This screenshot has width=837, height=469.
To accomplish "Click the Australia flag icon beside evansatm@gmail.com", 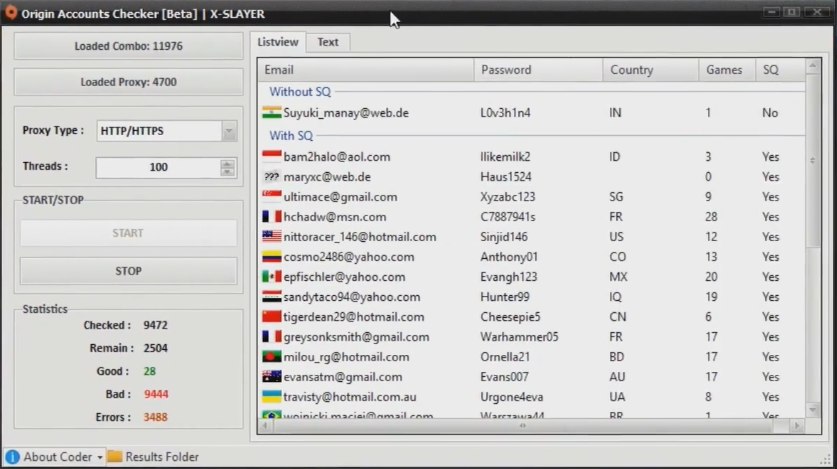I will tap(272, 377).
